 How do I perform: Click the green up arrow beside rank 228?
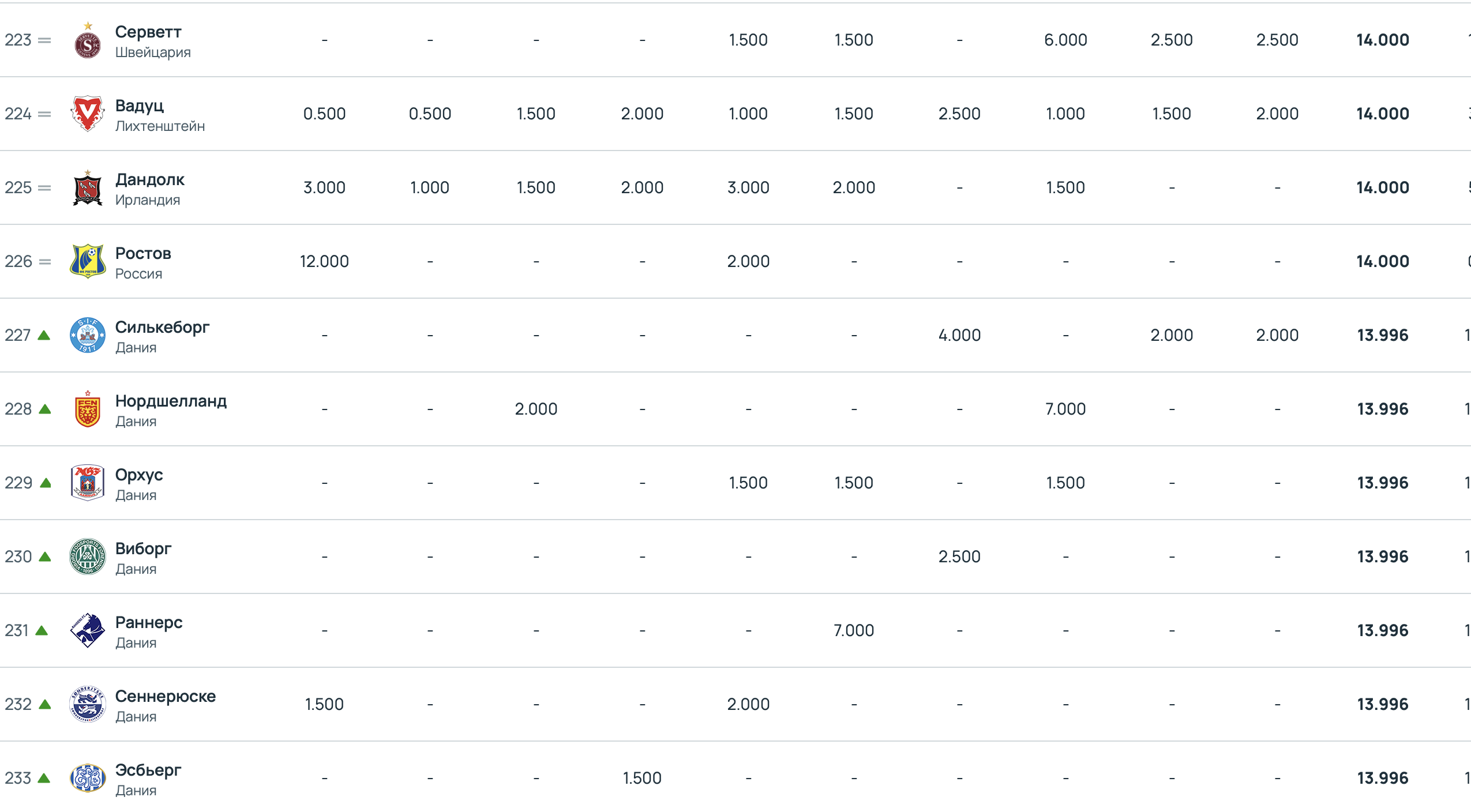[x=45, y=409]
